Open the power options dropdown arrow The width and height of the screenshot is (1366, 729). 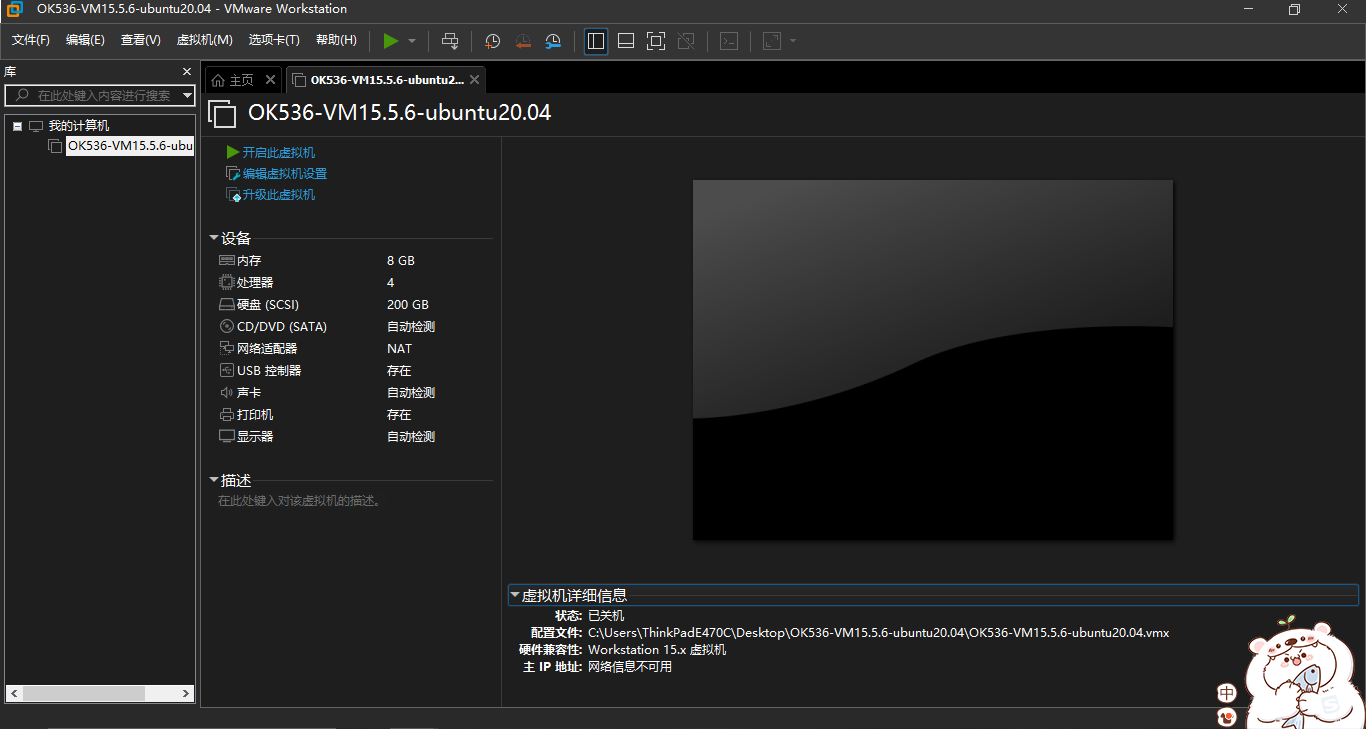click(412, 41)
